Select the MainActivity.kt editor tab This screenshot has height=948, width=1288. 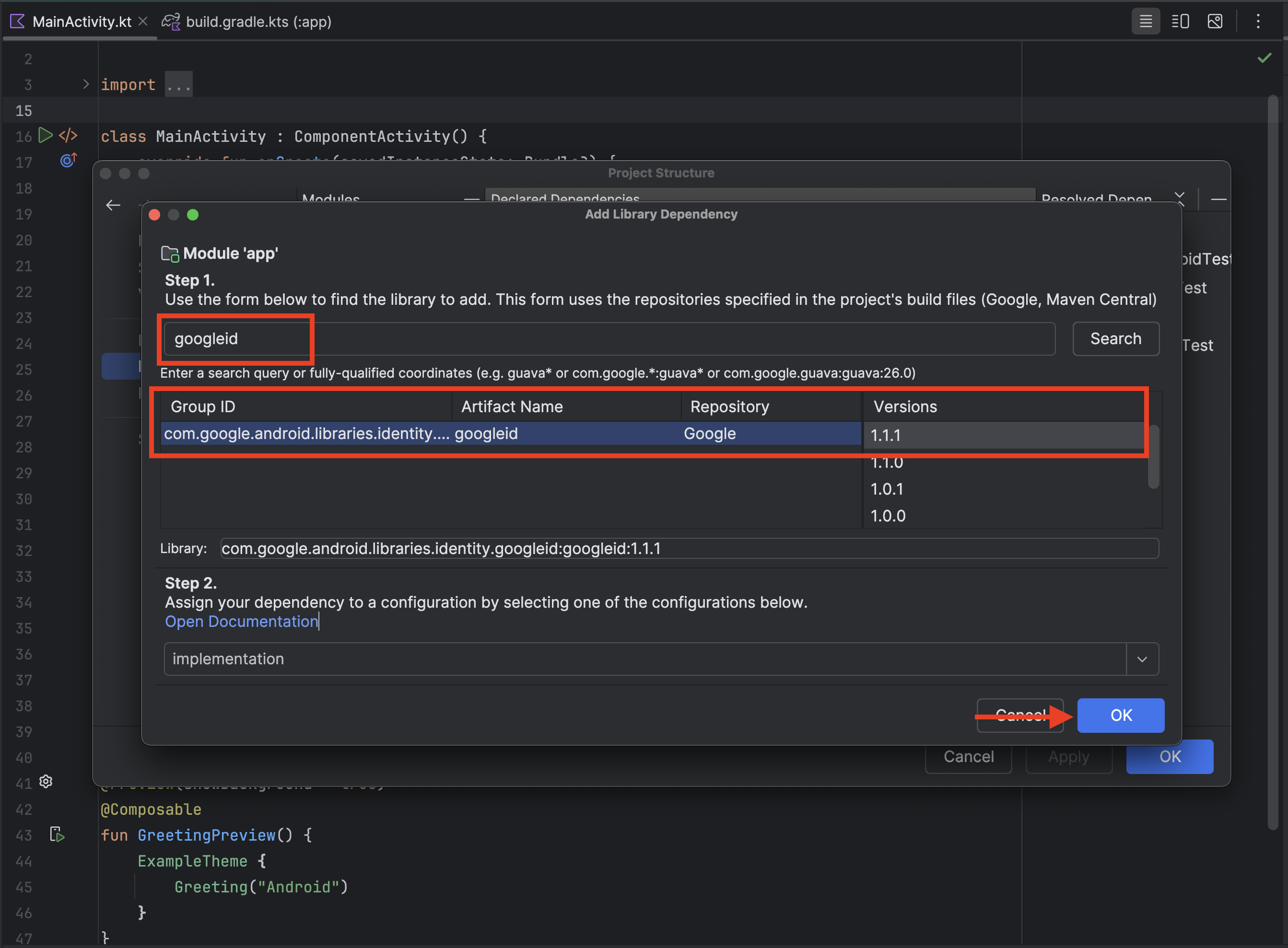pyautogui.click(x=81, y=22)
